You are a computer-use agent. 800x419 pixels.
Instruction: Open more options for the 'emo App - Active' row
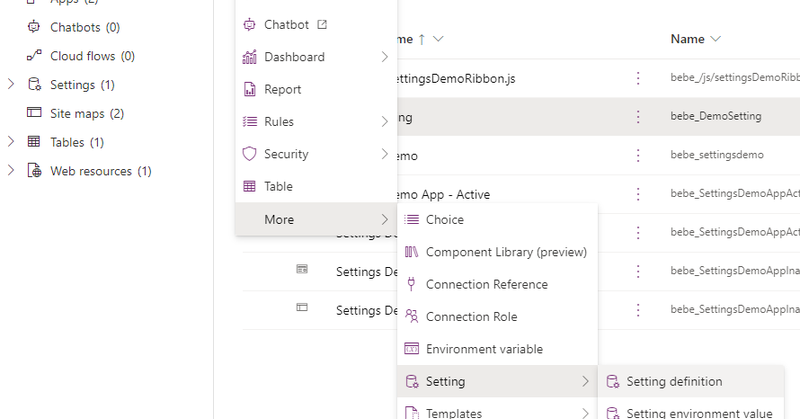638,194
